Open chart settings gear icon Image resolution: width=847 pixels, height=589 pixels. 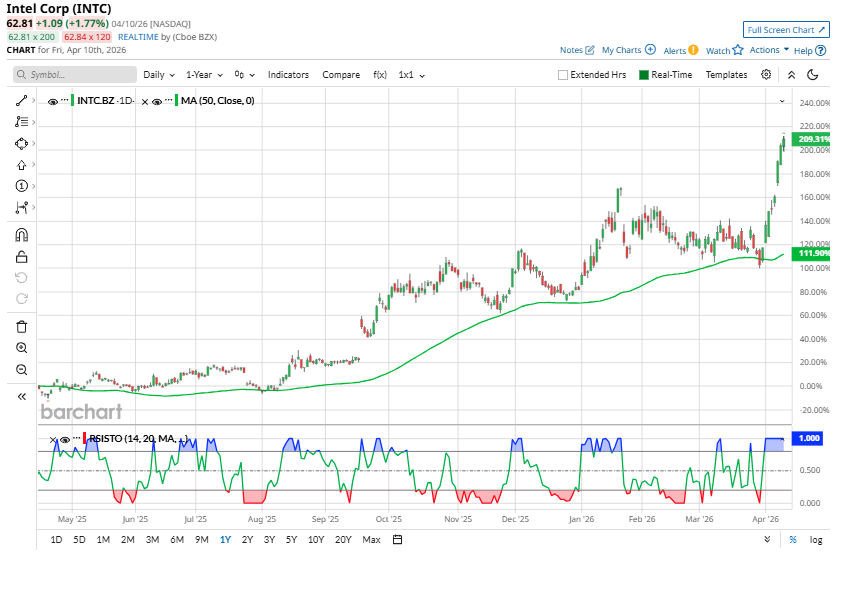coord(766,75)
